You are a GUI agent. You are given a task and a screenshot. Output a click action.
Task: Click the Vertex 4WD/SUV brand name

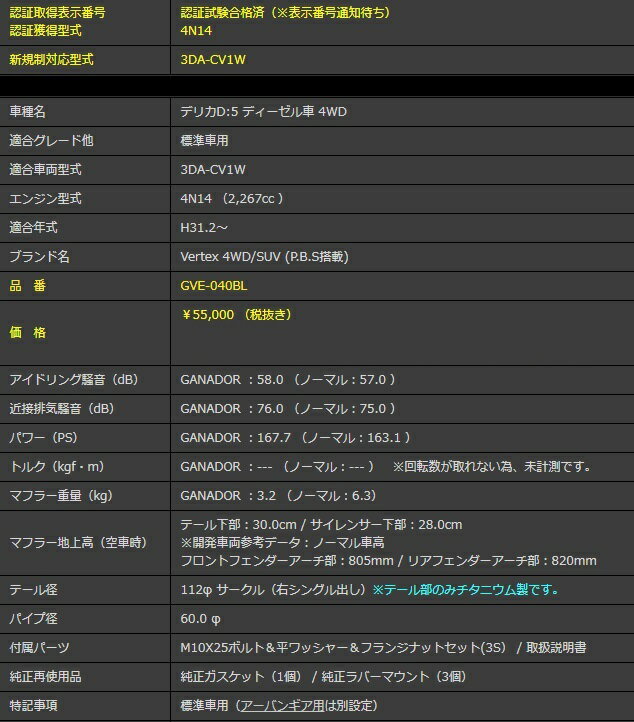[264, 256]
